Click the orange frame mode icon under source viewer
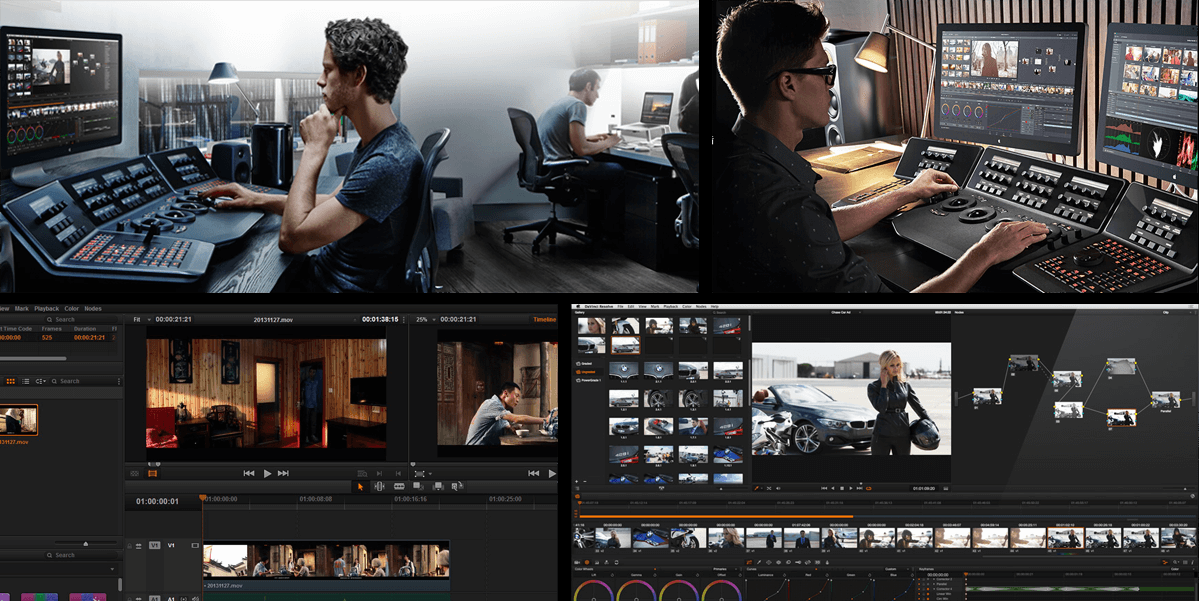The width and height of the screenshot is (1199, 601). click(153, 473)
